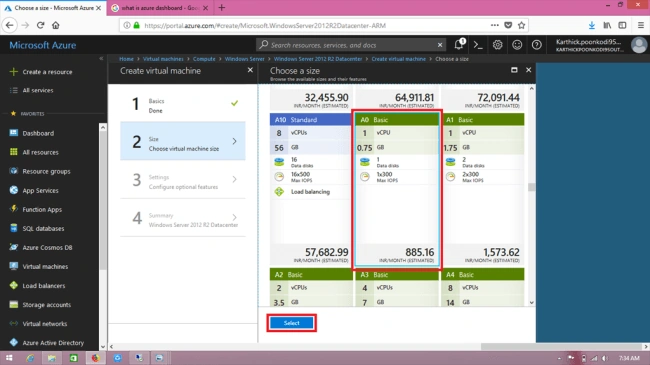650x365 pixels.
Task: Select the A10 Standard size card
Action: pyautogui.click(x=310, y=190)
